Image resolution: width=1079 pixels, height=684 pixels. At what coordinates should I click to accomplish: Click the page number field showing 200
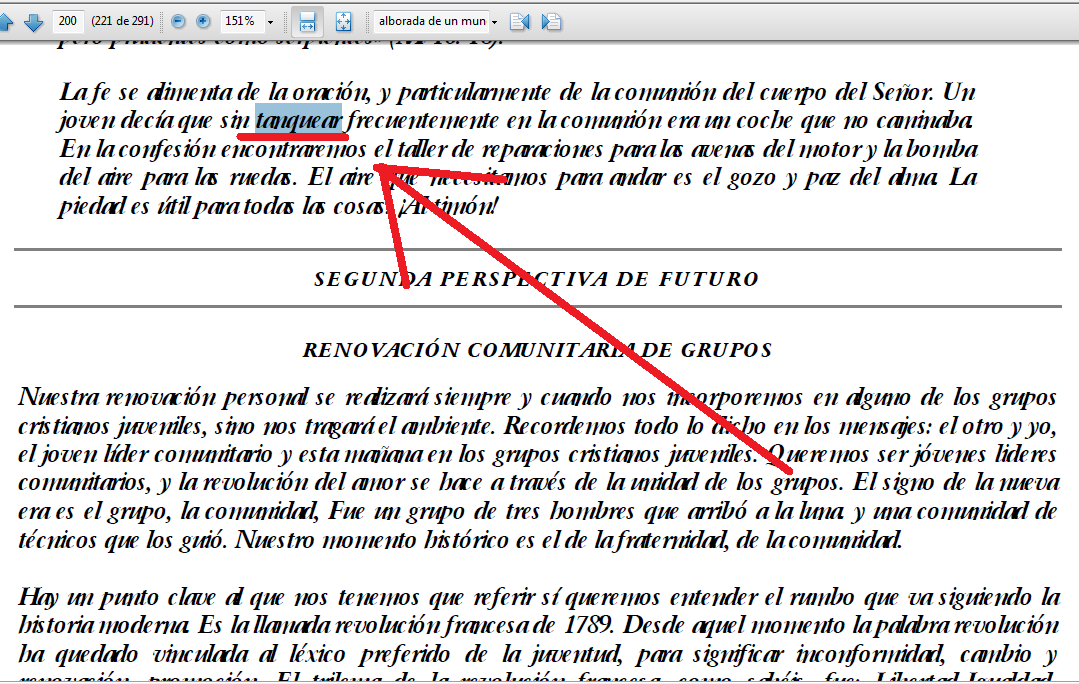click(68, 21)
